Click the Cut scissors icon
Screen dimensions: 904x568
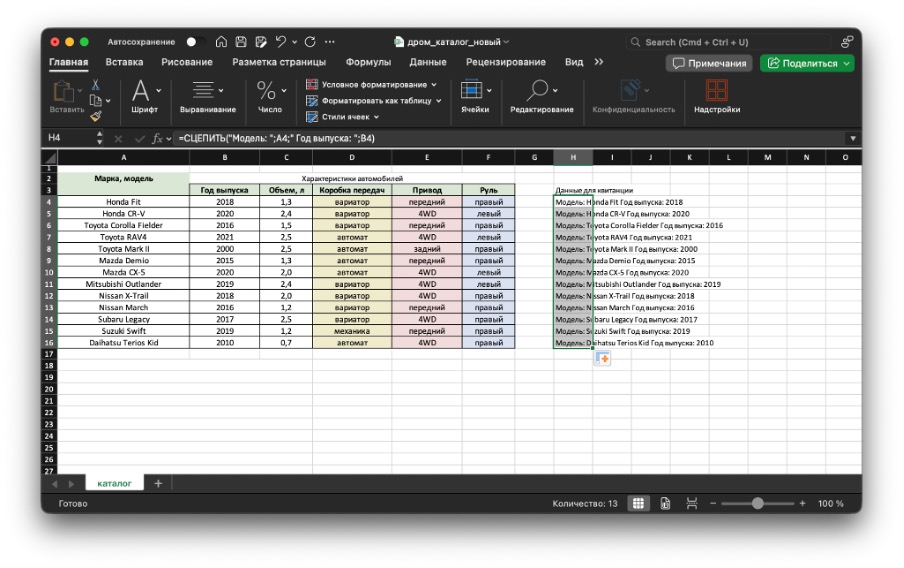pyautogui.click(x=96, y=85)
